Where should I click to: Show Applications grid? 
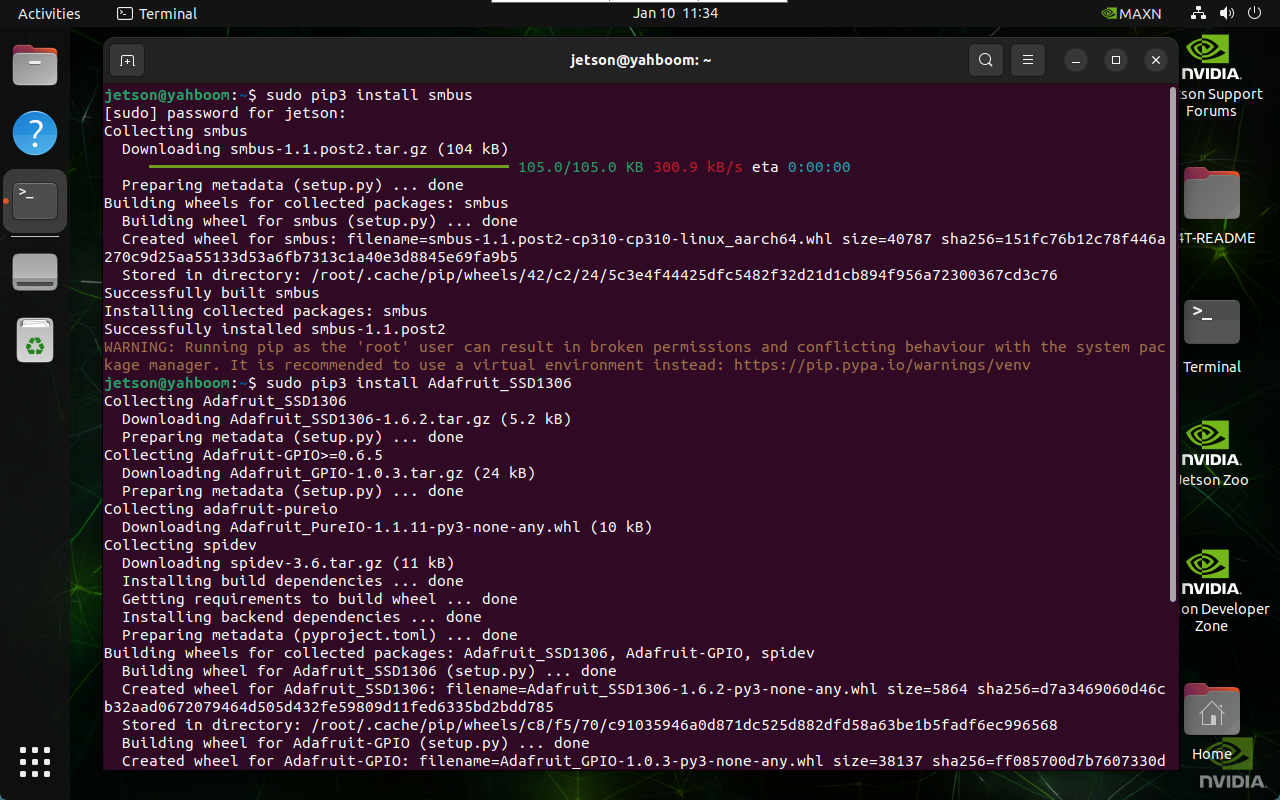point(35,762)
